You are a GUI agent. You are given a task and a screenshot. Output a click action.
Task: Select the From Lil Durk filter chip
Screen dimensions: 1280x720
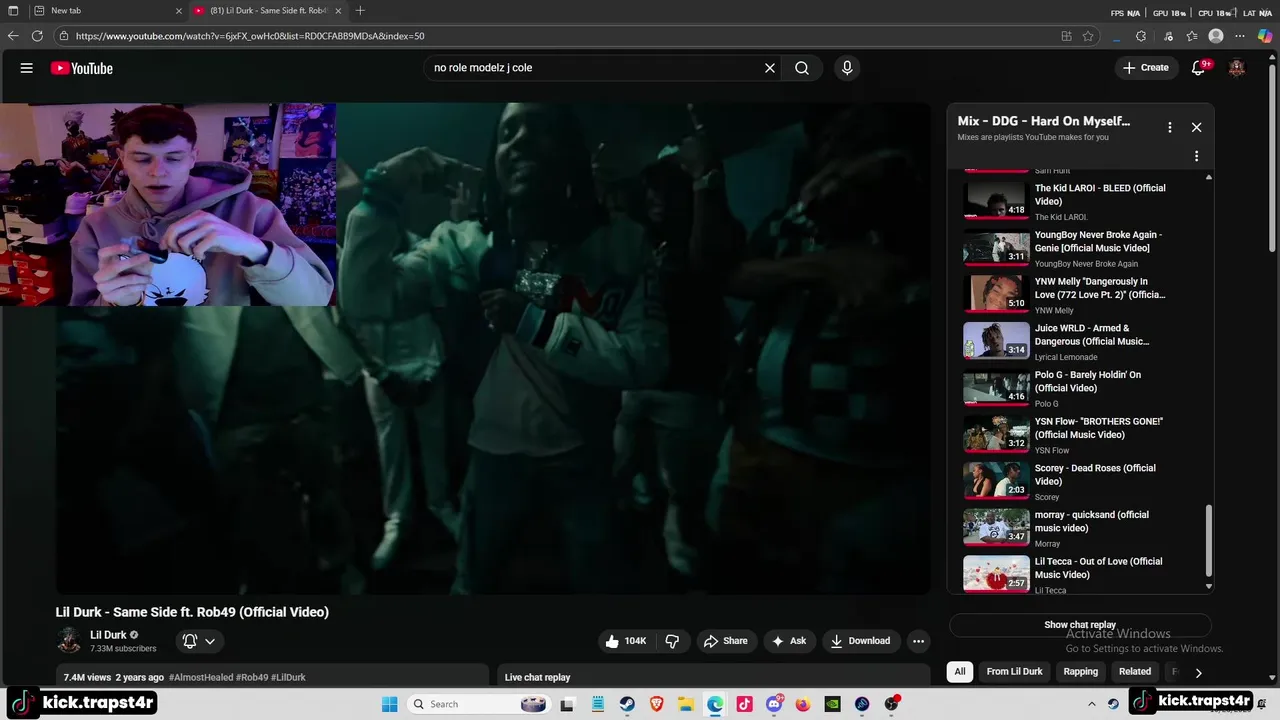click(1014, 672)
